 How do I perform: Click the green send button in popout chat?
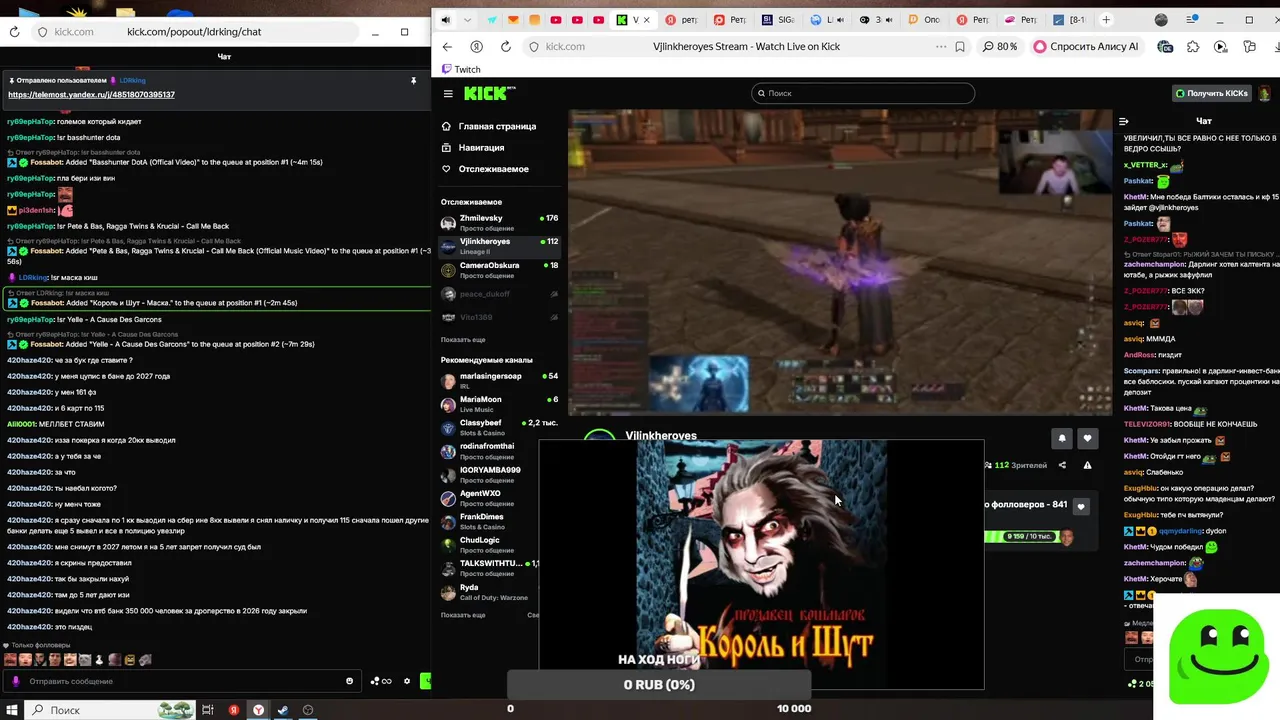(425, 681)
